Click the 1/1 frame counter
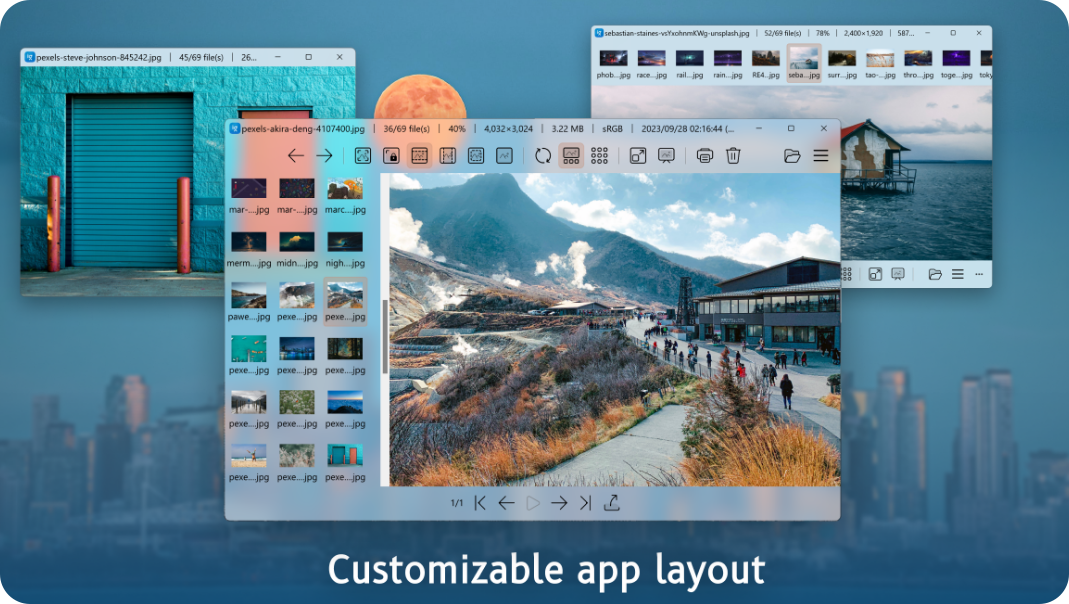 coord(457,503)
